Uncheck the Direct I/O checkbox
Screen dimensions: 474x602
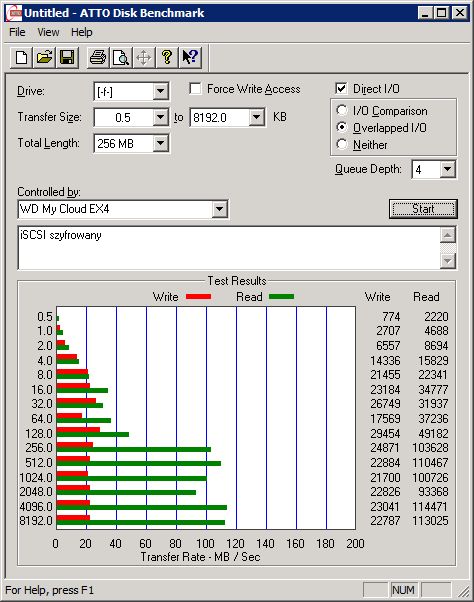click(x=341, y=89)
